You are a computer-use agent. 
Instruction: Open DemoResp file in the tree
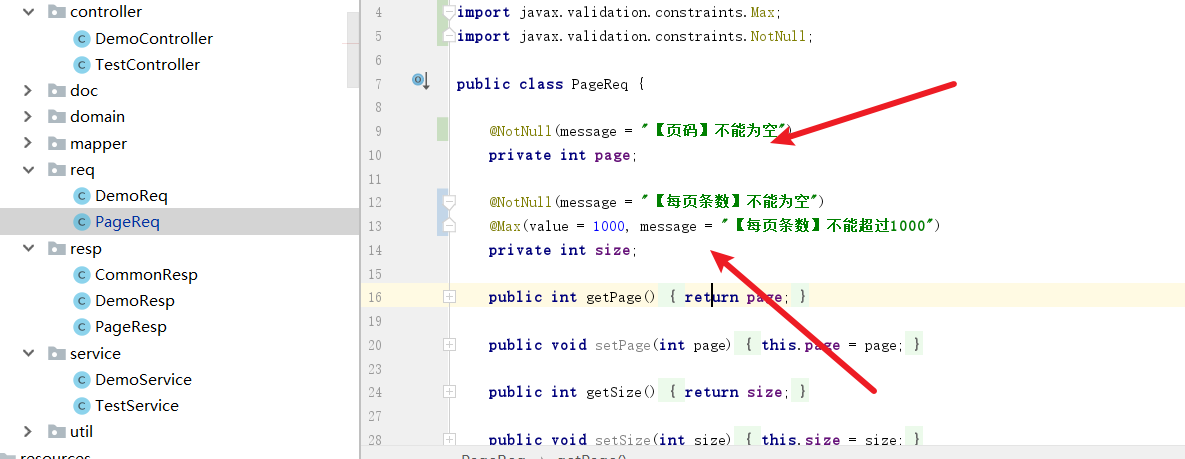134,301
